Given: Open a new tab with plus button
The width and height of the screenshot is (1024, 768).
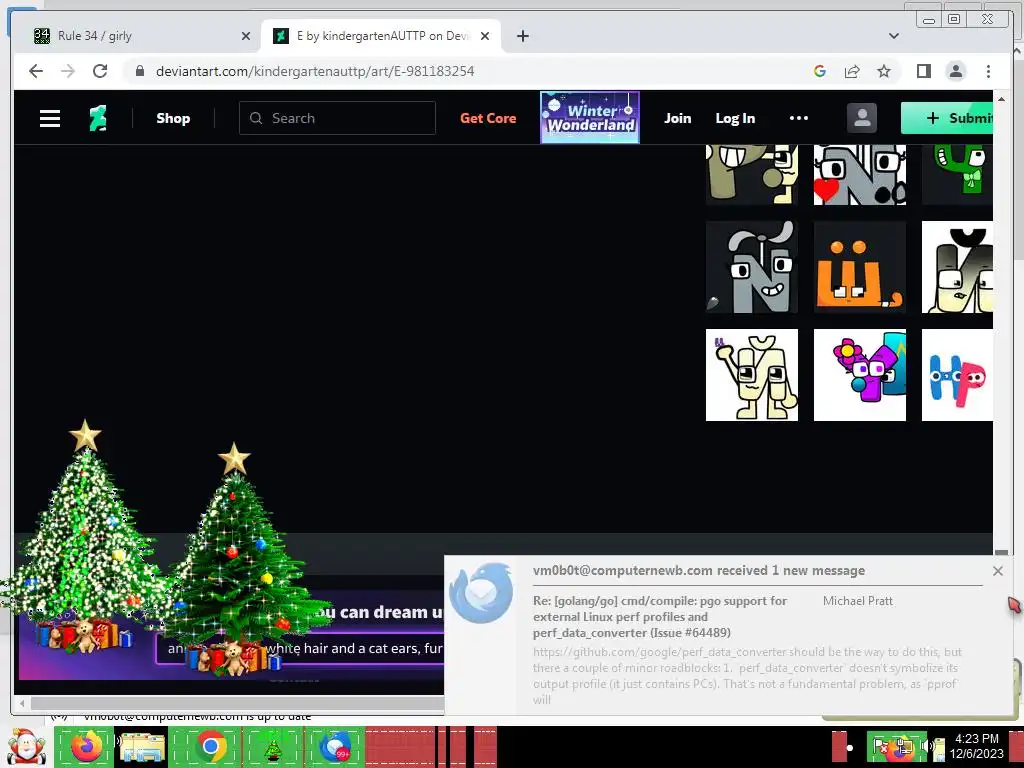Looking at the screenshot, I should coord(522,37).
